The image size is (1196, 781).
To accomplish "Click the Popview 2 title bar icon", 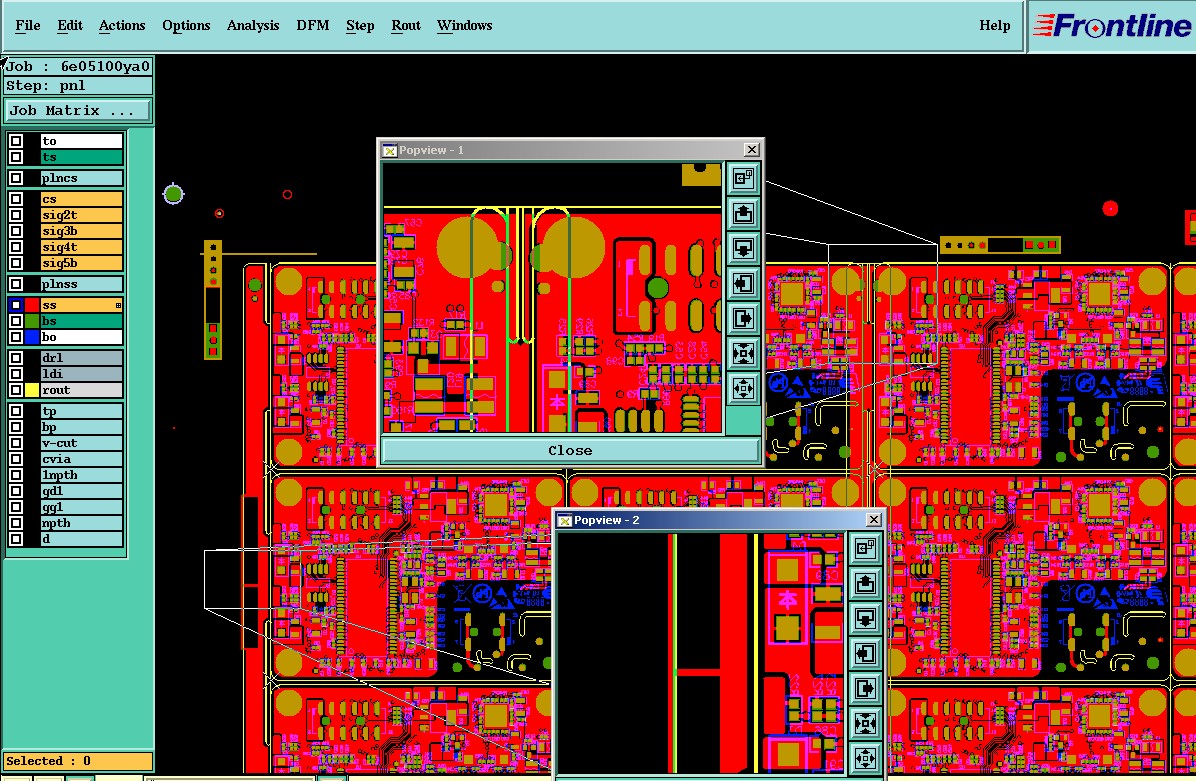I will coord(565,520).
